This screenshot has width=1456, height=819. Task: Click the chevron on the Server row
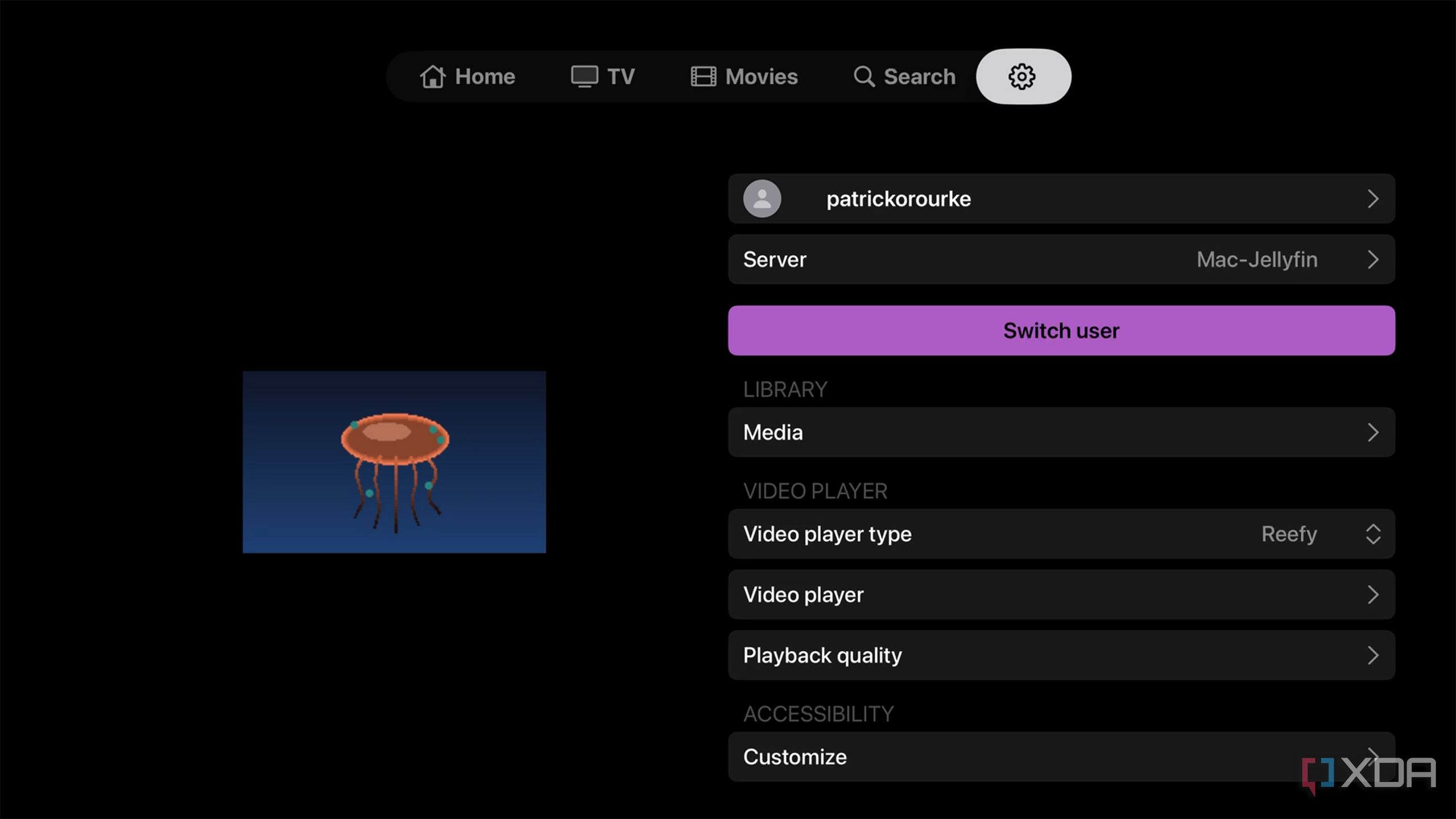click(1373, 259)
